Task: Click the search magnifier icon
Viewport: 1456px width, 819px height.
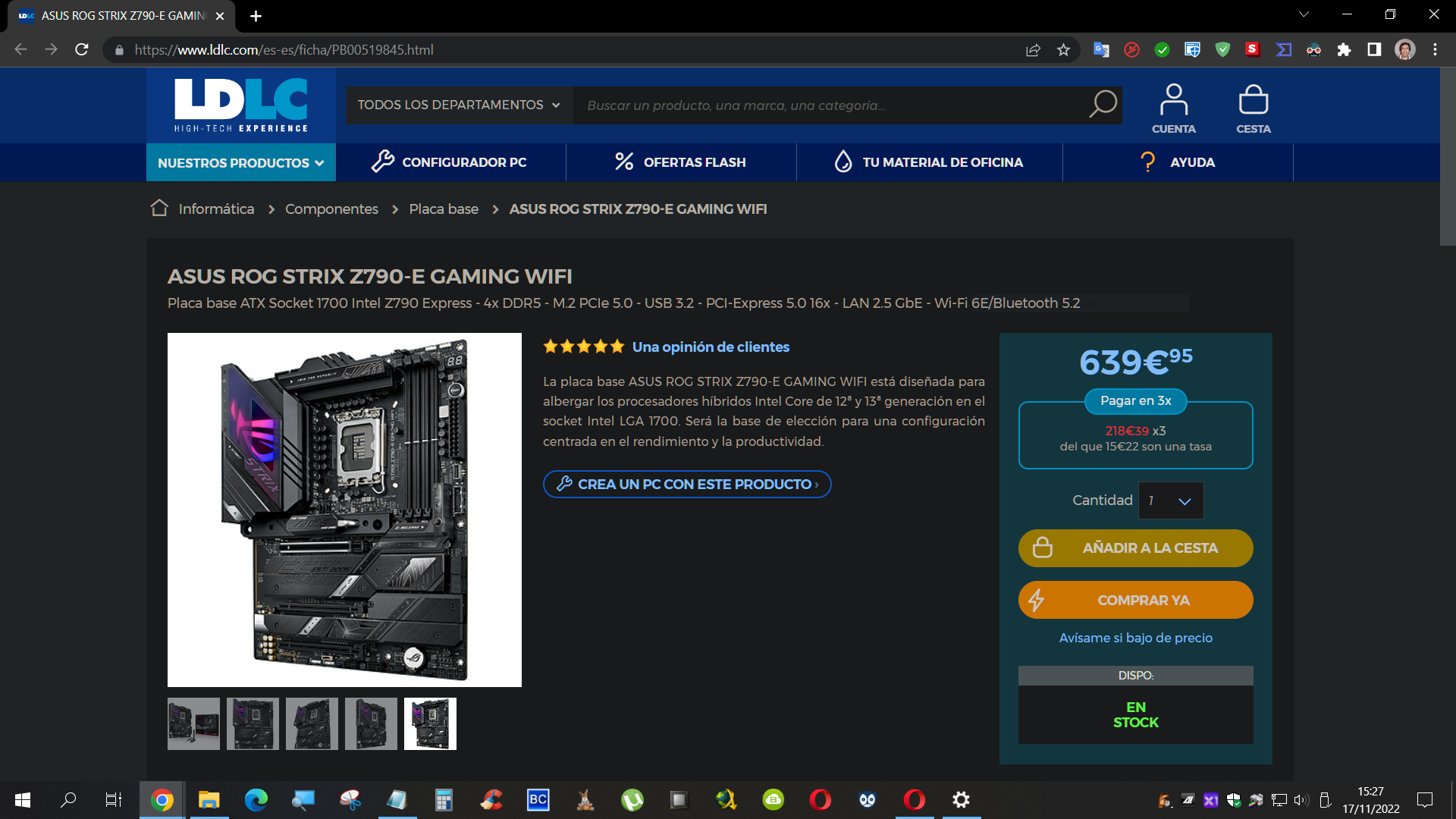Action: coord(1103,104)
